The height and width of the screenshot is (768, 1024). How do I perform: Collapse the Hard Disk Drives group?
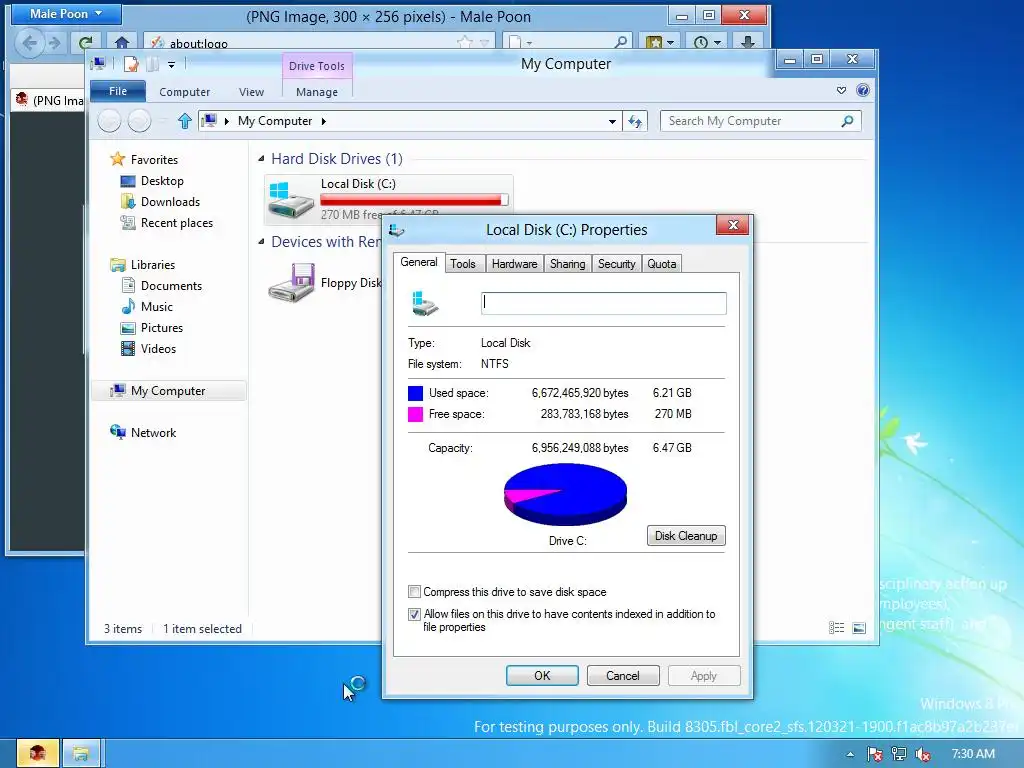(261, 158)
